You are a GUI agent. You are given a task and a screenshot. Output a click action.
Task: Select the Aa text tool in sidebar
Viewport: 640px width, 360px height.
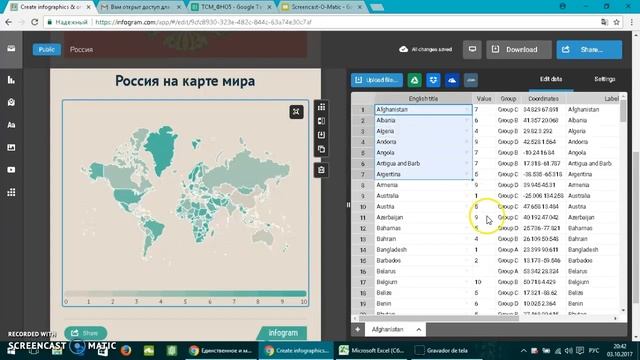[11, 125]
